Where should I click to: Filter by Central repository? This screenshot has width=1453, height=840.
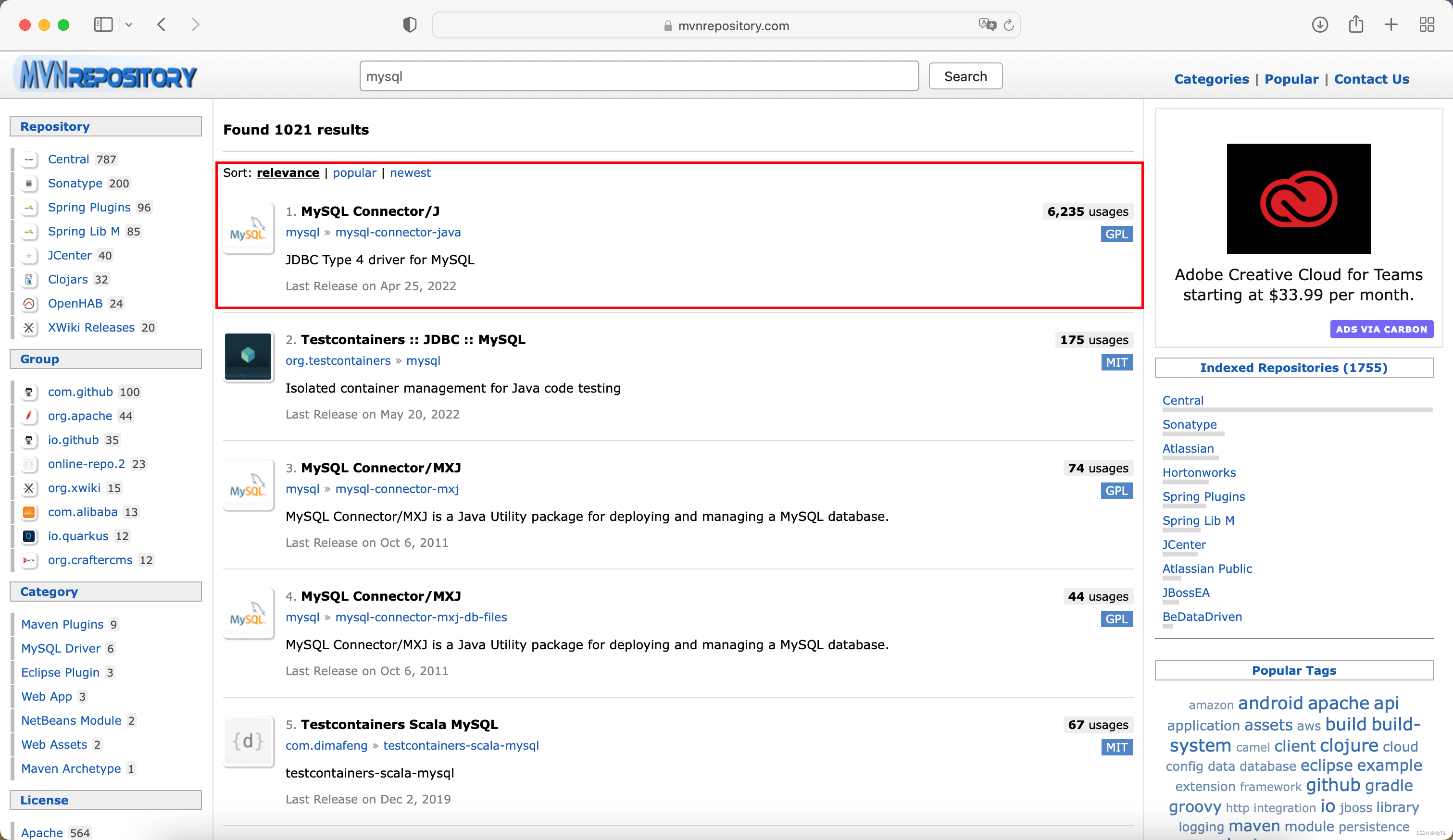click(x=68, y=159)
